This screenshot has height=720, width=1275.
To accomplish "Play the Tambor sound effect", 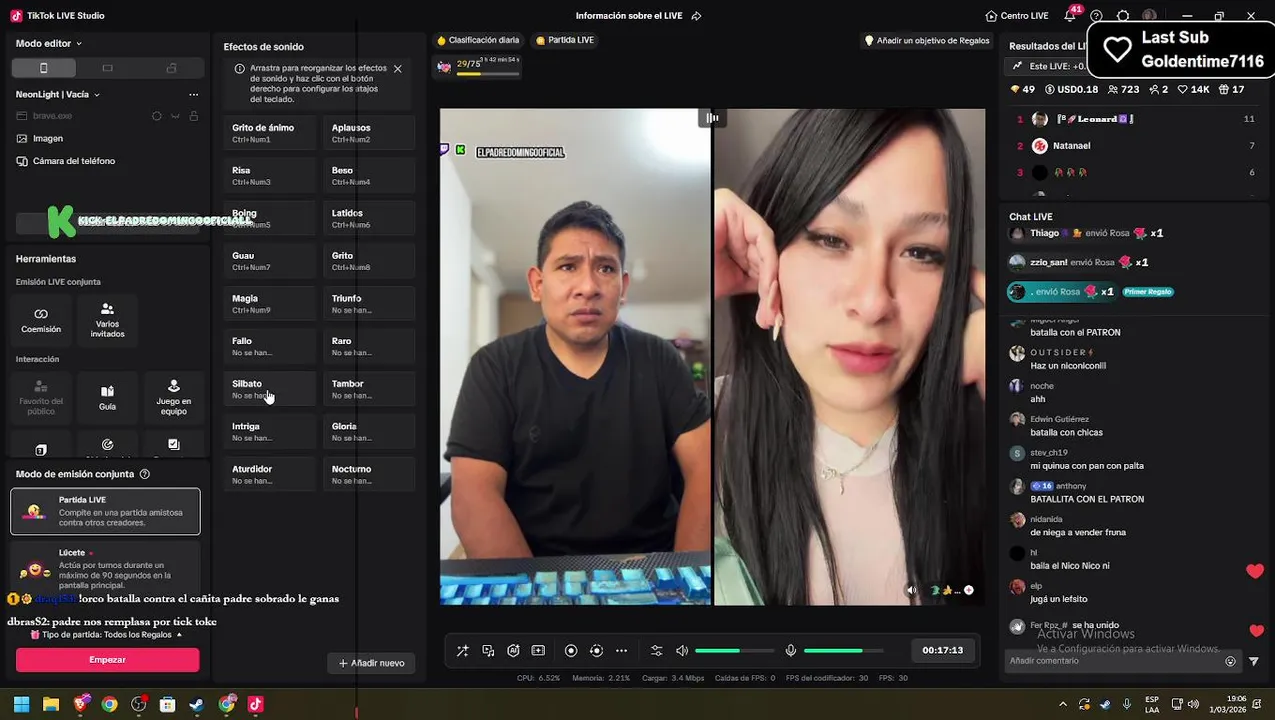I will [x=369, y=389].
